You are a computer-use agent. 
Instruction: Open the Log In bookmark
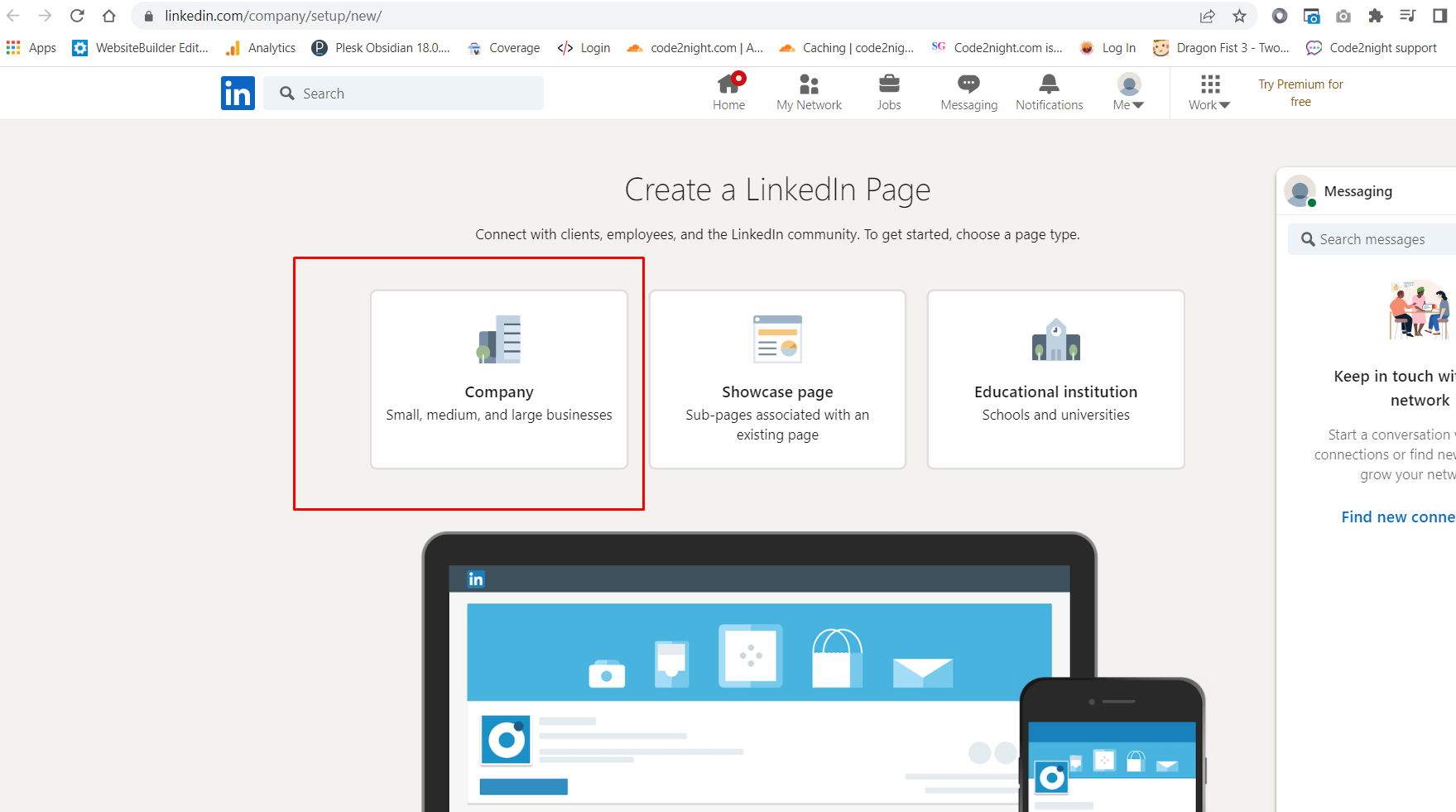pos(1108,48)
